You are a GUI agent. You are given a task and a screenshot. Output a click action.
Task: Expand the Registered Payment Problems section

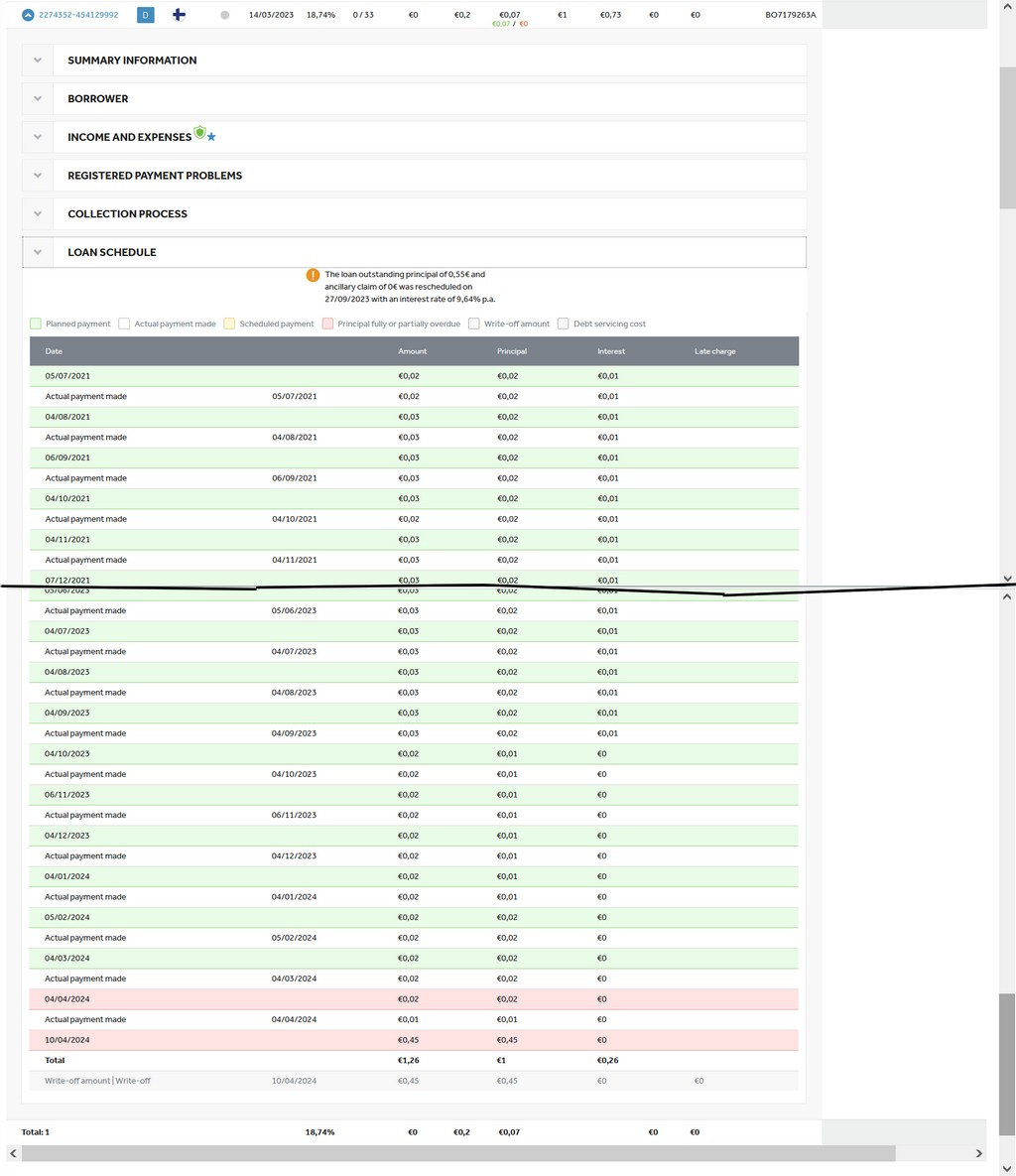point(414,175)
